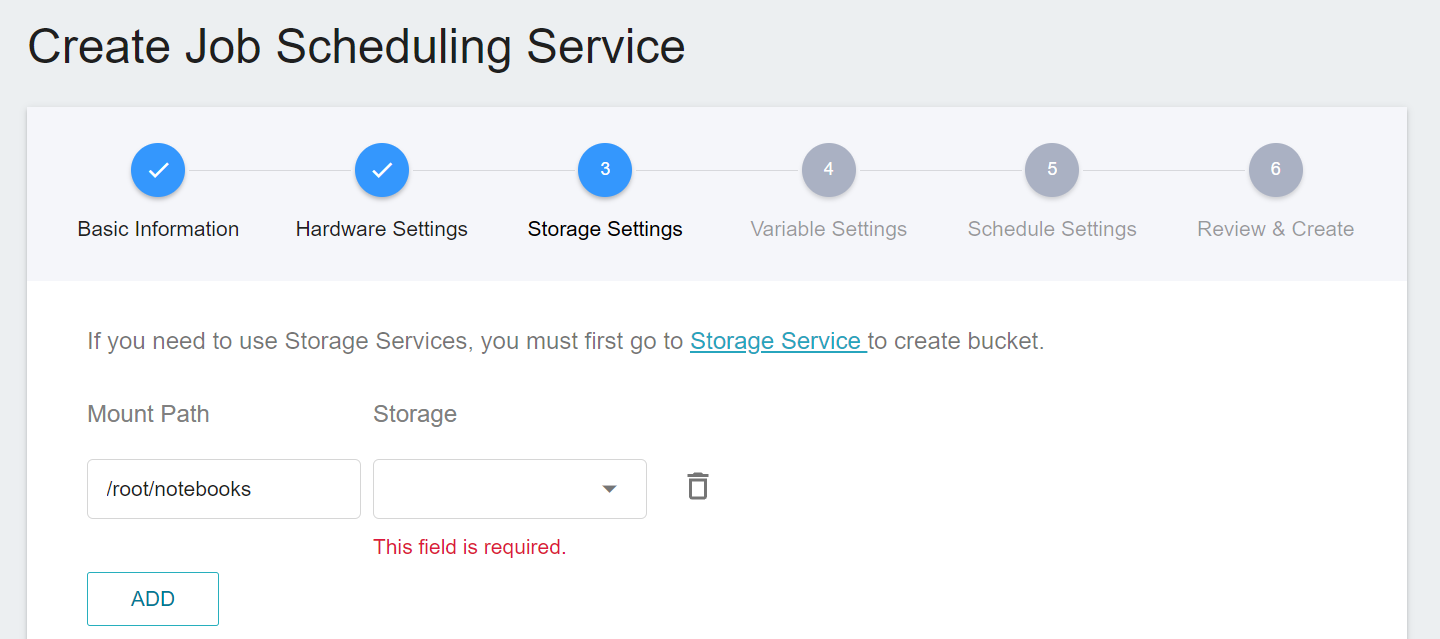The width and height of the screenshot is (1440, 639).
Task: Click the Storage column label
Action: (x=415, y=414)
